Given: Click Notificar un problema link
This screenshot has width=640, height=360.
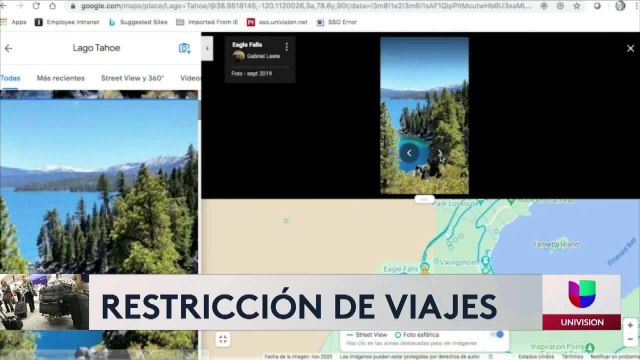Looking at the screenshot, I should pos(615,357).
